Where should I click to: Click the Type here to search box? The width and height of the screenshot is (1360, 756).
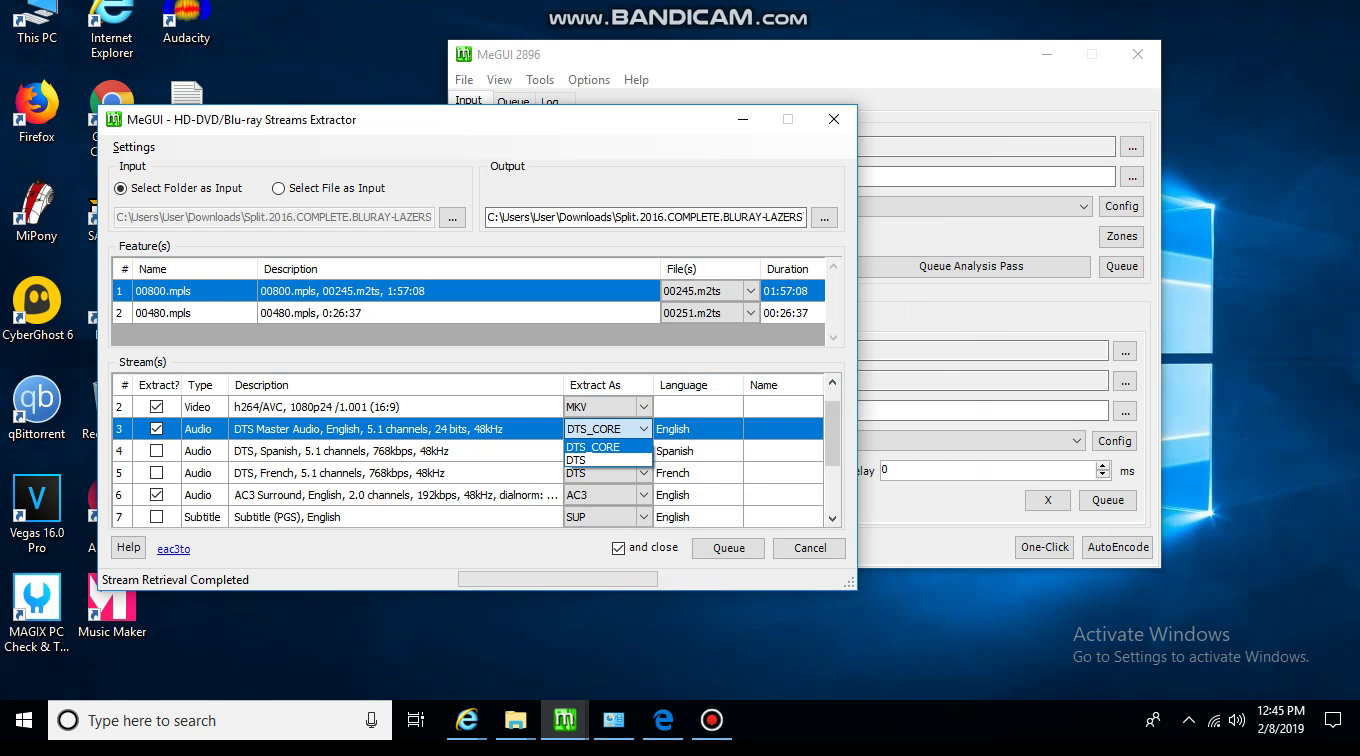(218, 720)
